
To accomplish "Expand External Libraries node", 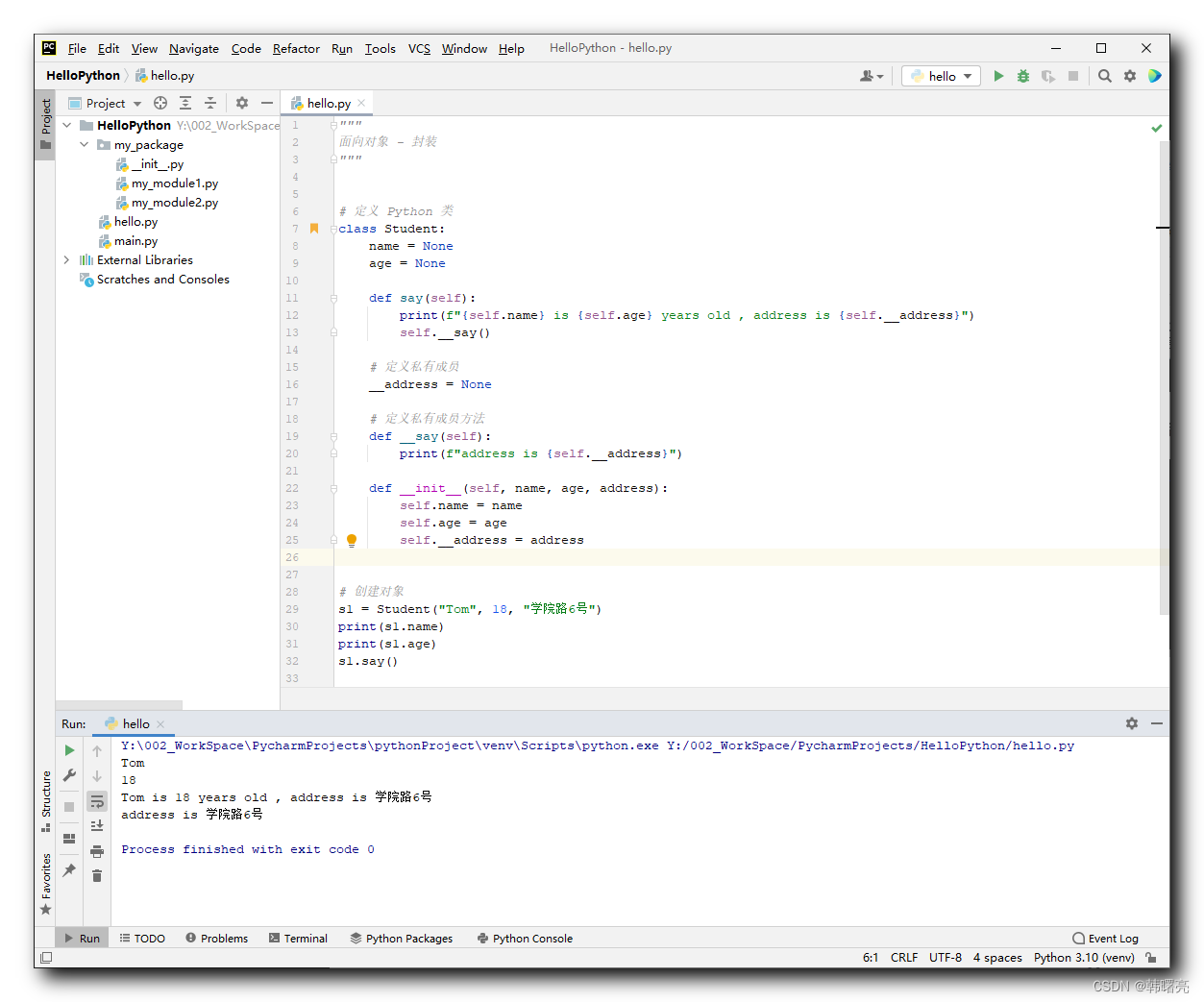I will 66,260.
